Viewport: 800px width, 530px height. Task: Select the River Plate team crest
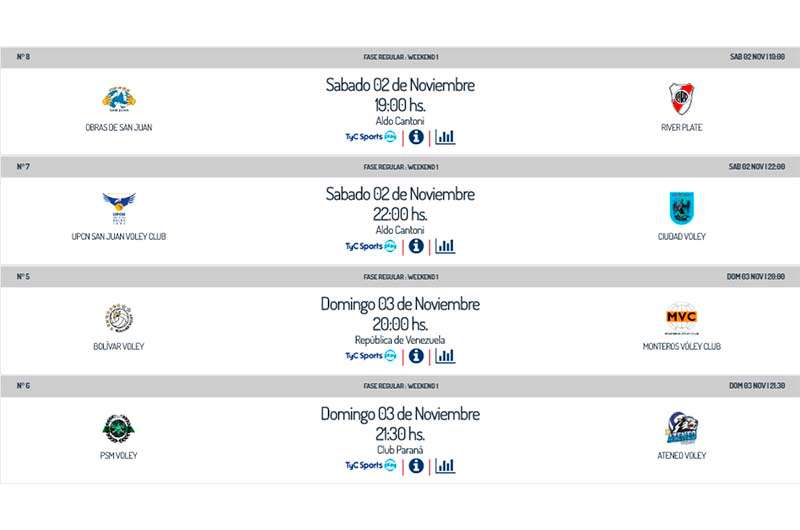click(x=682, y=98)
